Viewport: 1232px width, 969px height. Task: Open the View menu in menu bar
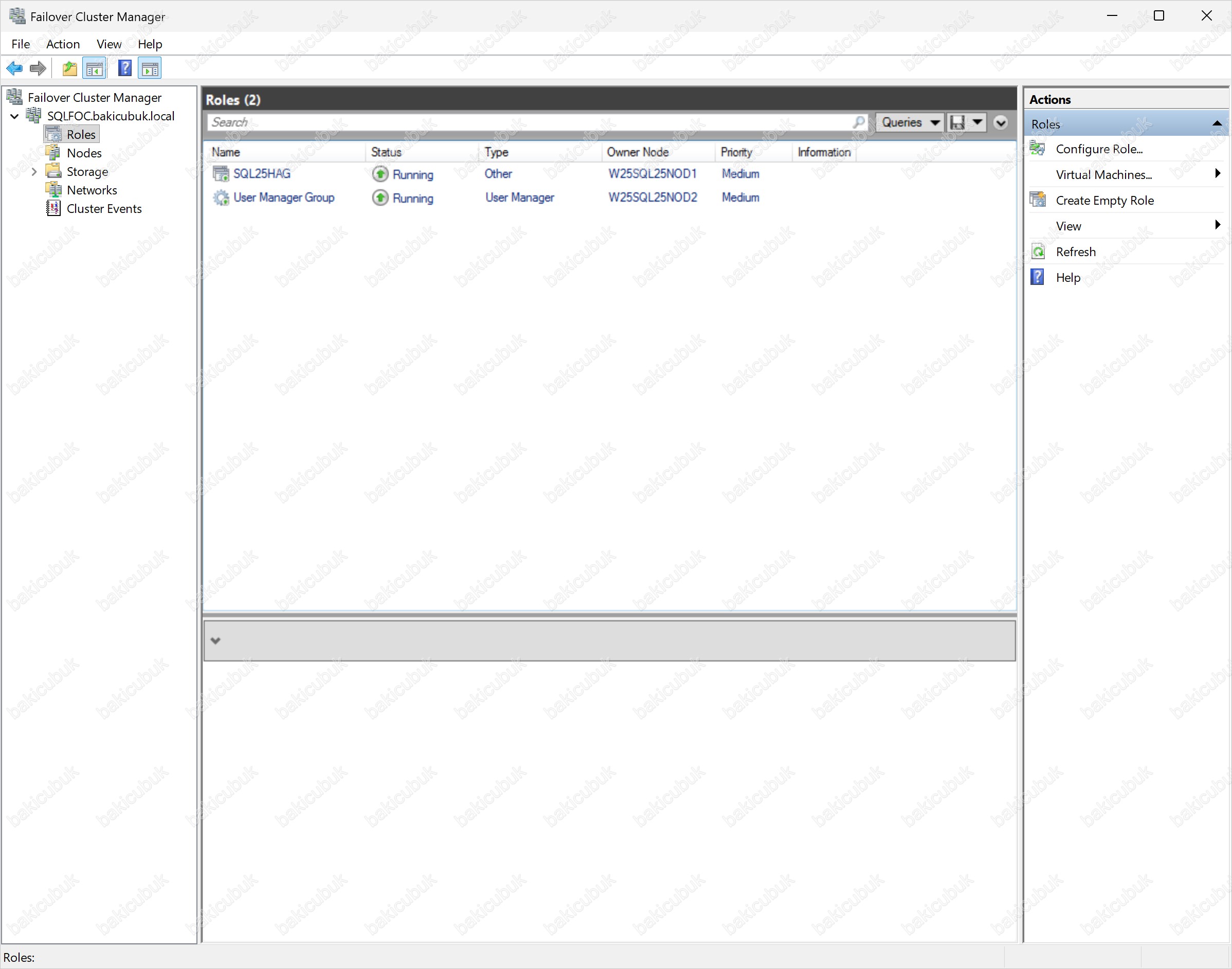(108, 44)
